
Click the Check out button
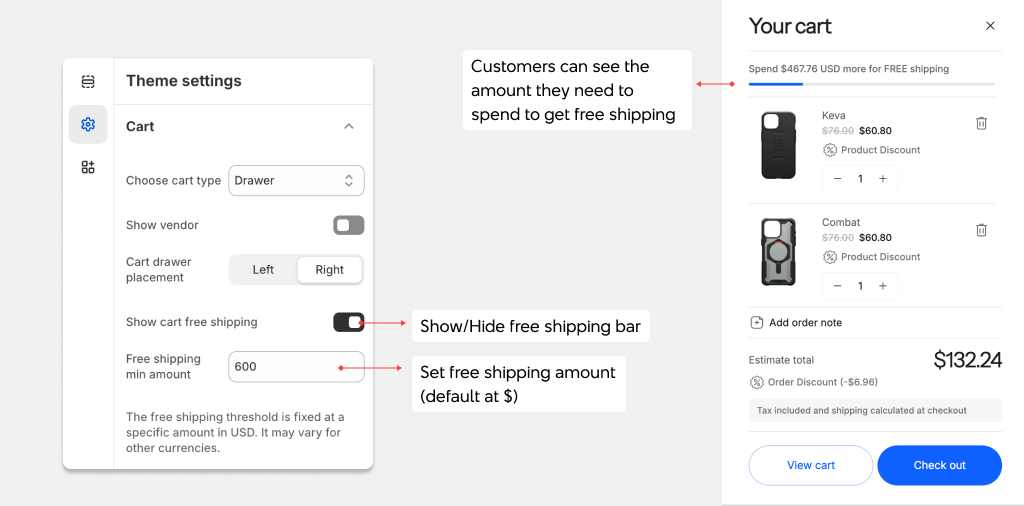tap(939, 466)
